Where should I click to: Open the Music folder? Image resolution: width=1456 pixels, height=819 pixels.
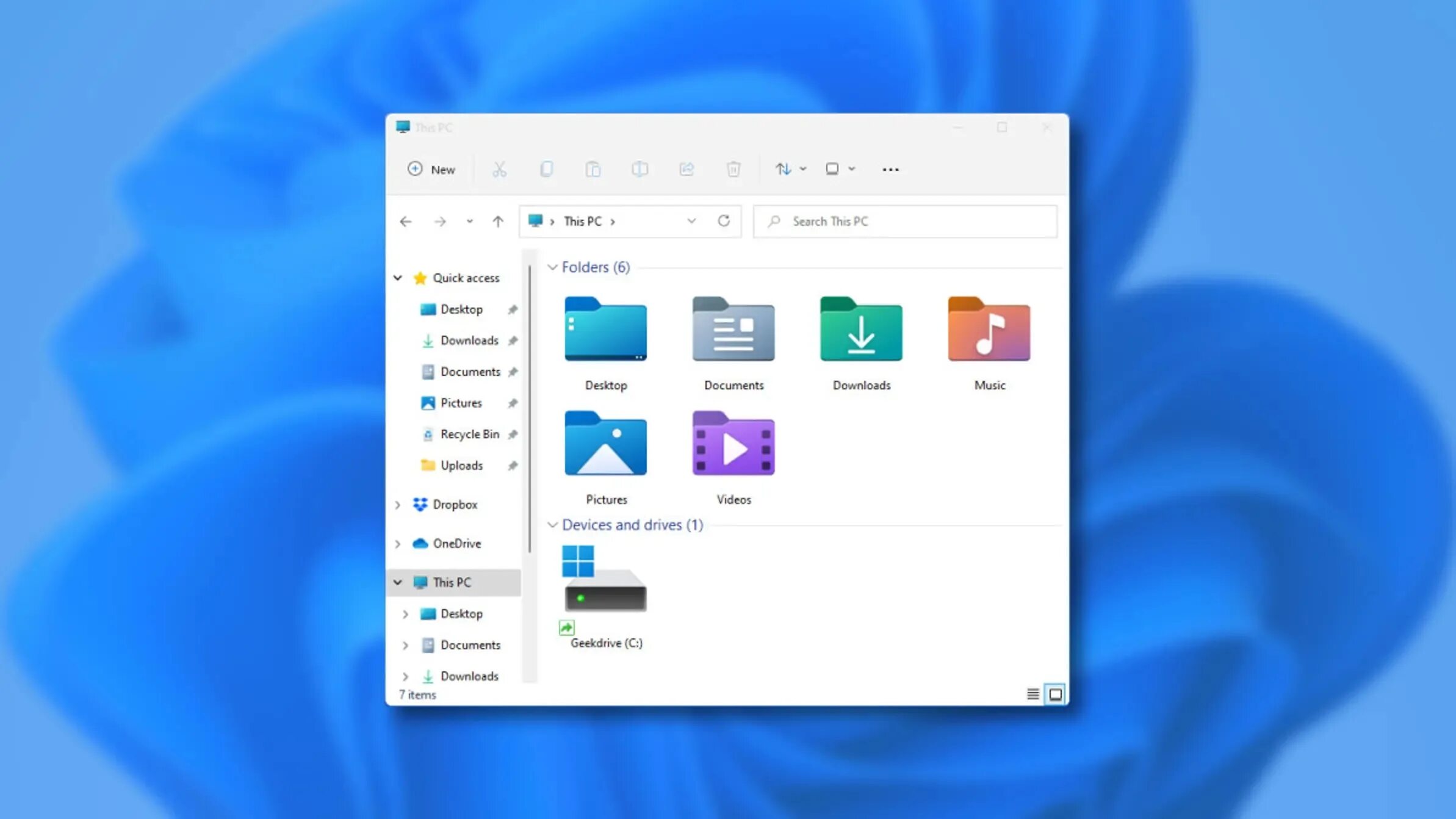(x=989, y=340)
